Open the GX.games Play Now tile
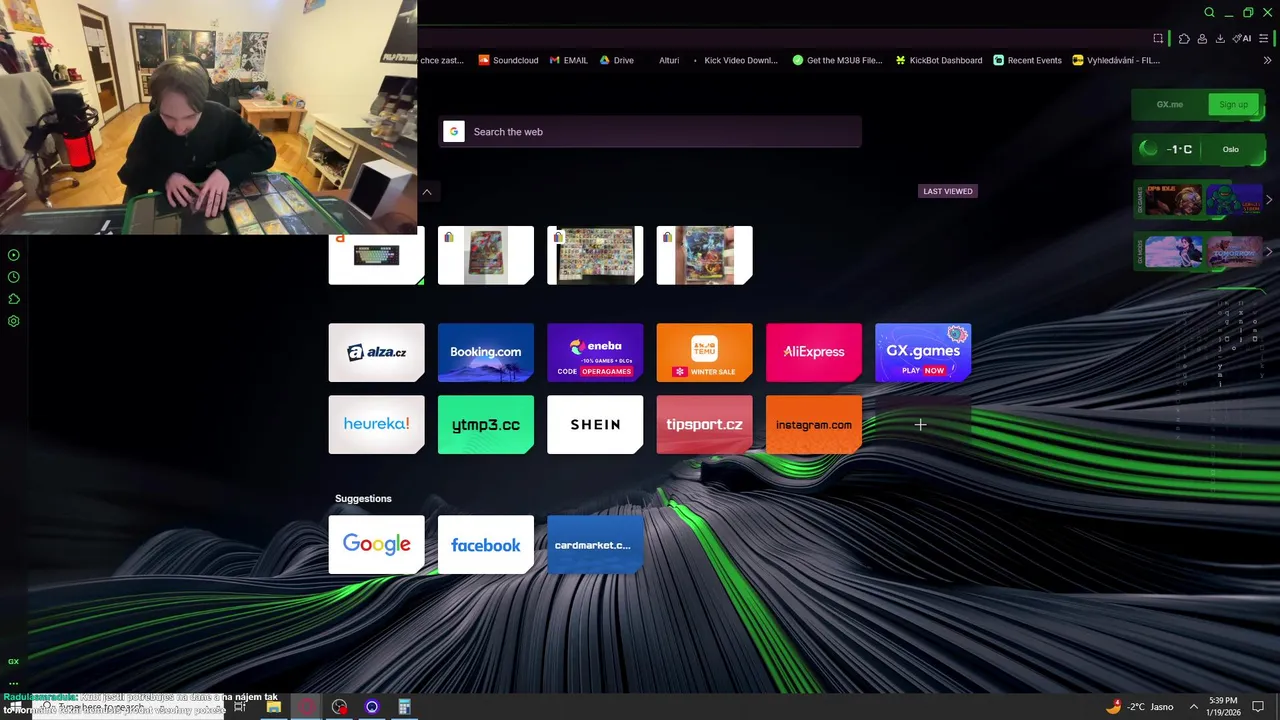The height and width of the screenshot is (720, 1280). 923,352
